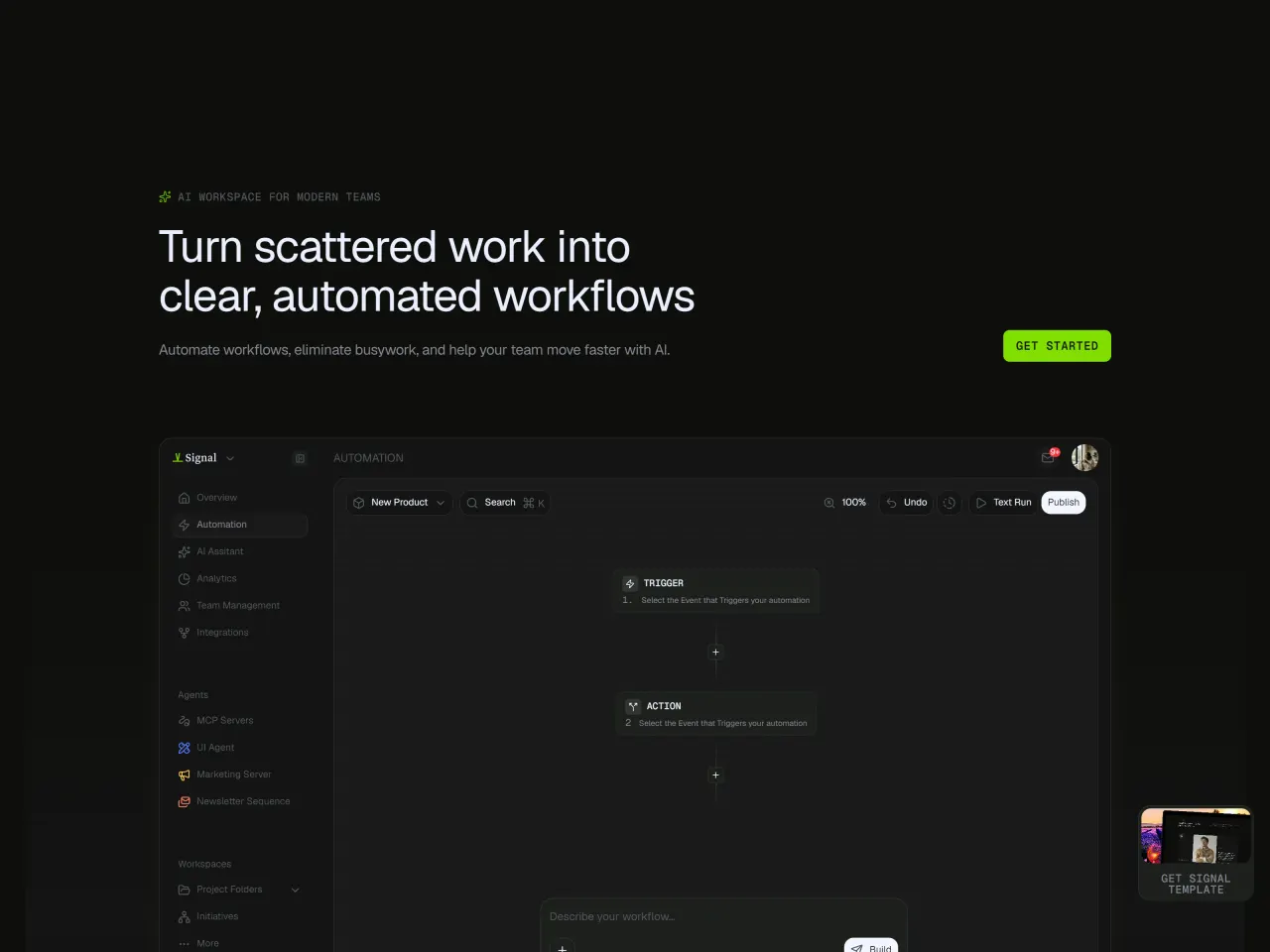The image size is (1270, 952).
Task: Toggle the sidebar collapse icon
Action: pos(300,458)
